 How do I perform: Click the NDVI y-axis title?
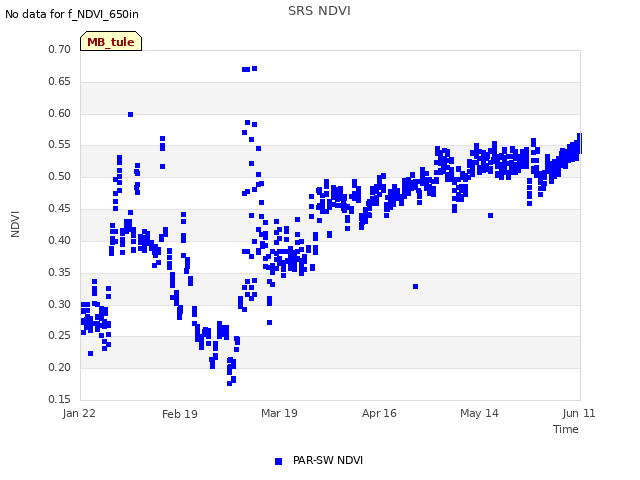pyautogui.click(x=15, y=224)
